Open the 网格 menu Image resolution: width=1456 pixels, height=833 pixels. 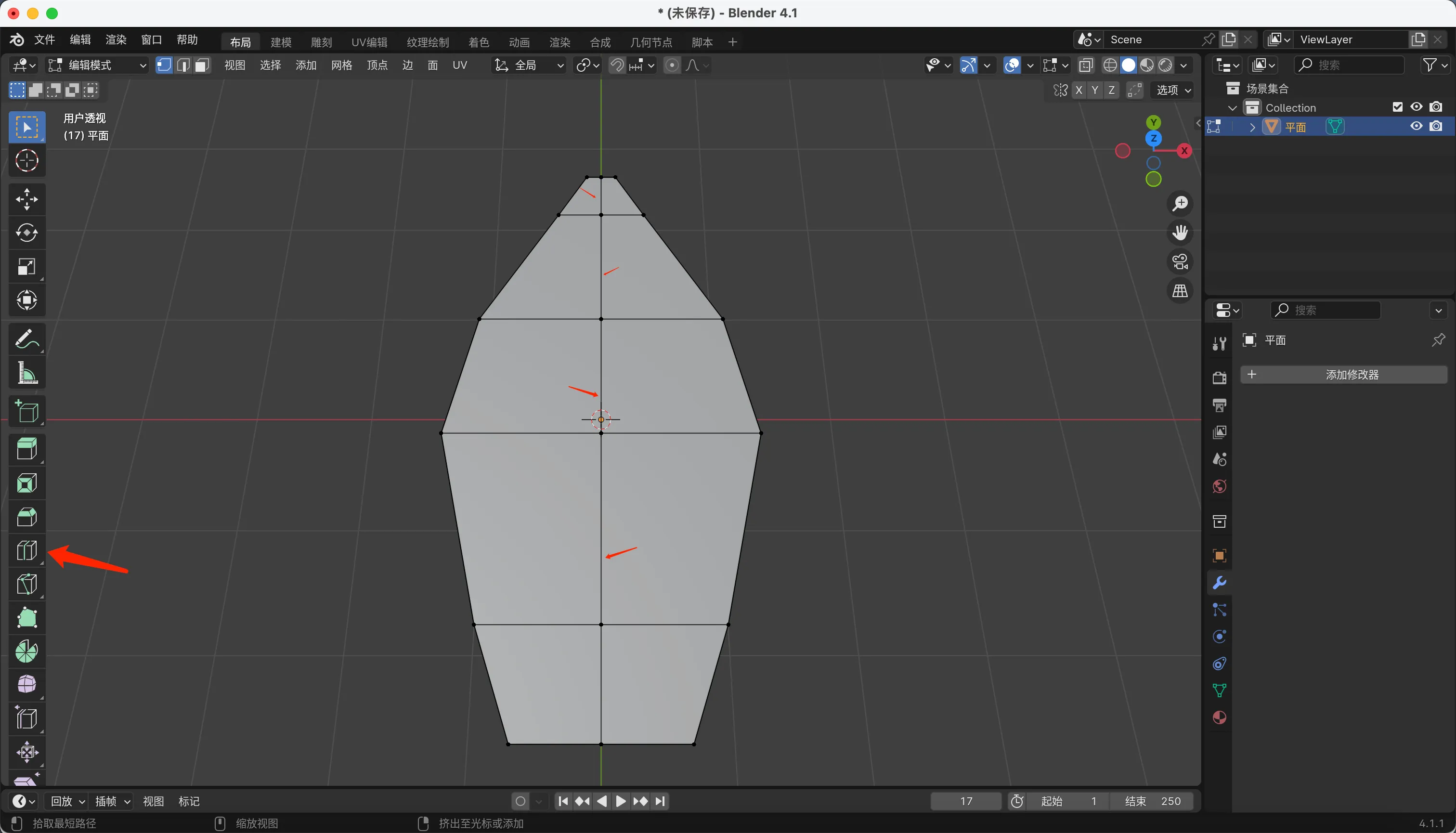pos(341,65)
